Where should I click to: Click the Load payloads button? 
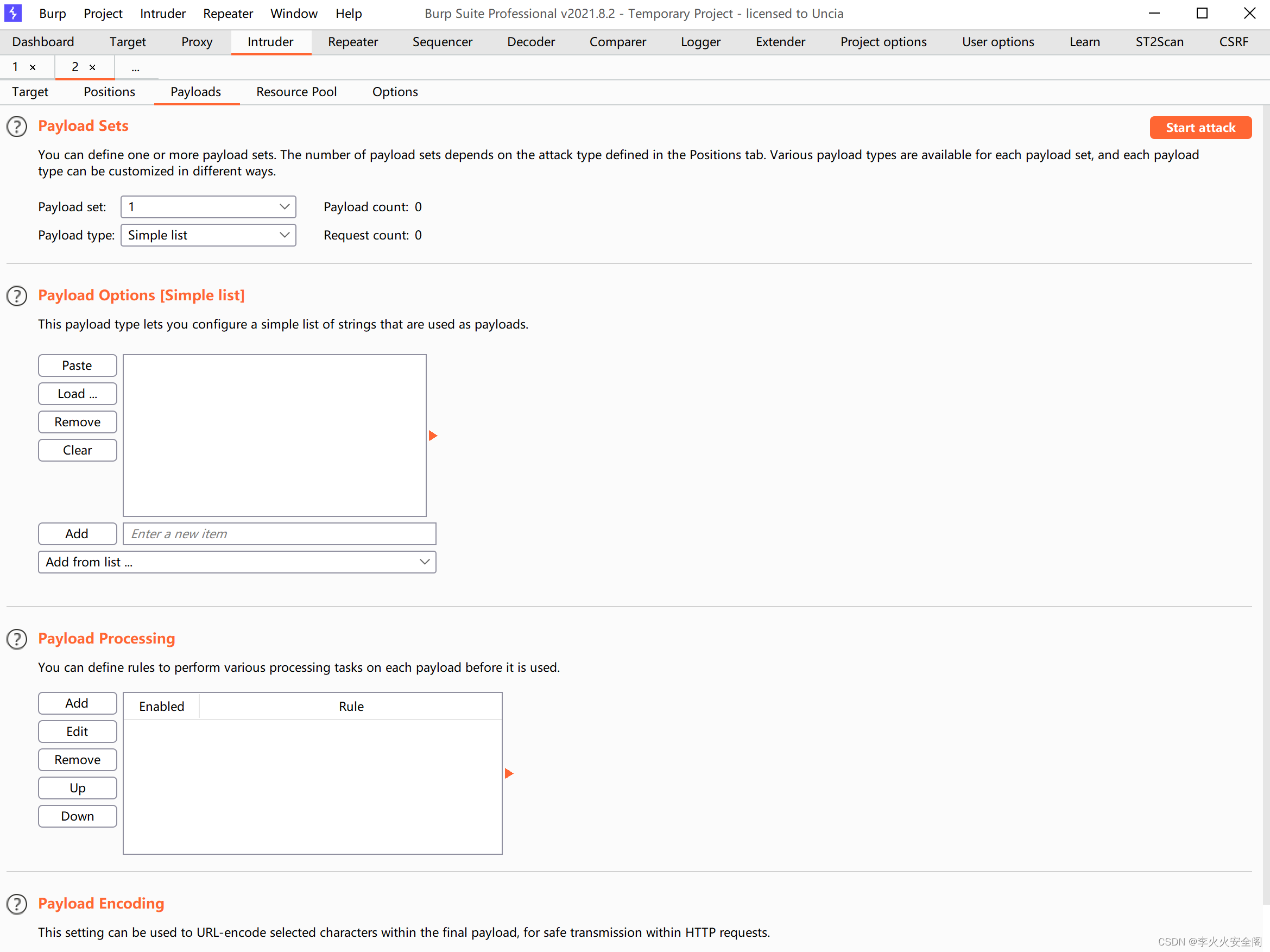coord(77,393)
